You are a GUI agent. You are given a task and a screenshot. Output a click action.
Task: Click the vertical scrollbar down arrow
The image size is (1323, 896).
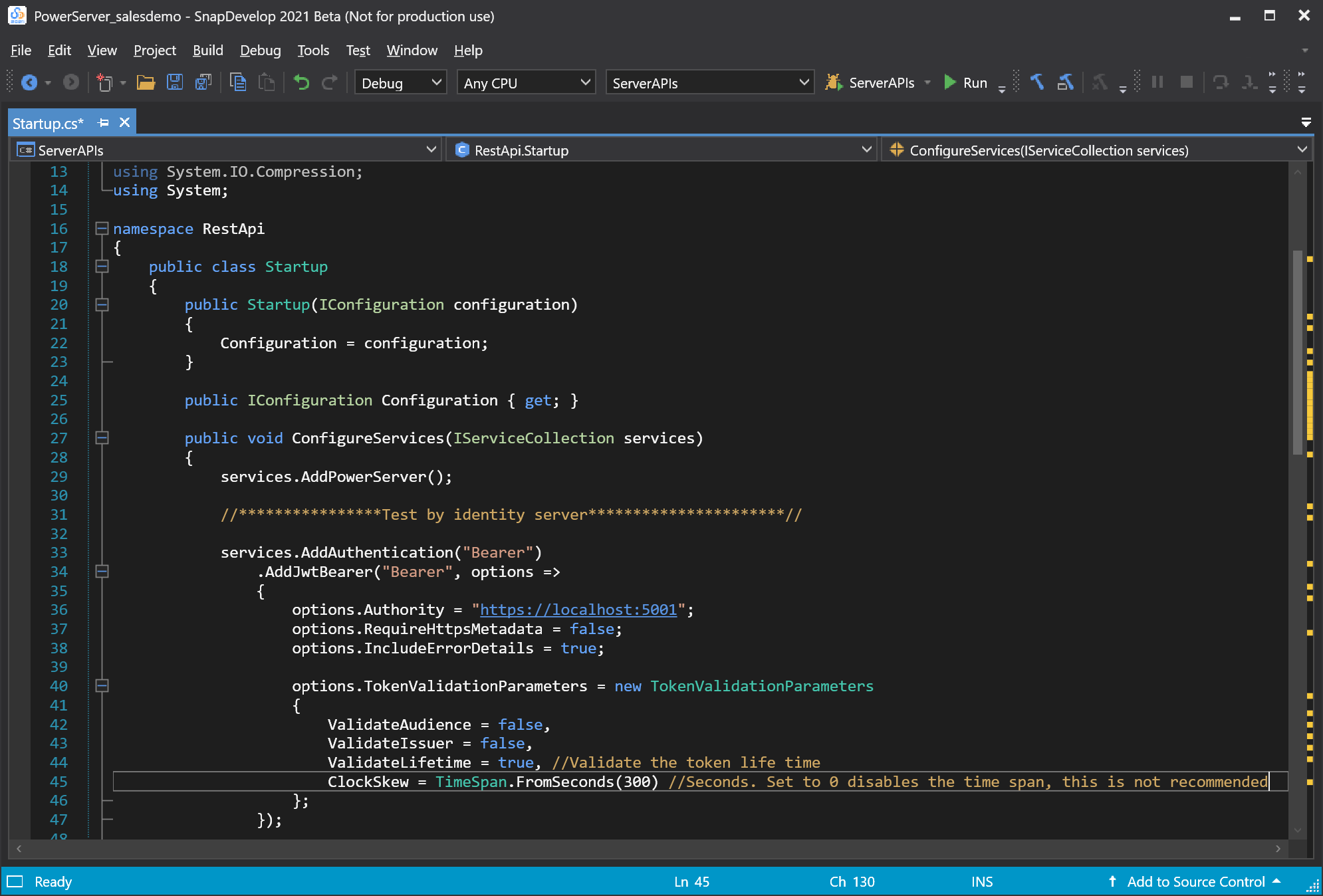(1297, 830)
